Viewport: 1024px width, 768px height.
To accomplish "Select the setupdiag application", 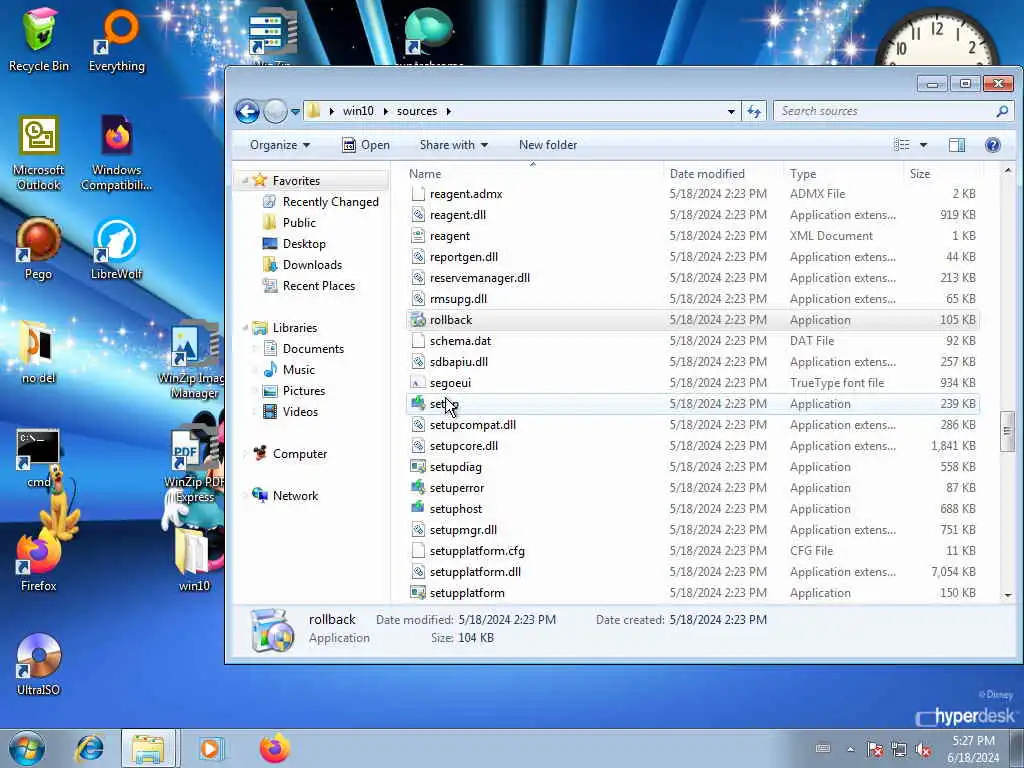I will click(692, 467).
